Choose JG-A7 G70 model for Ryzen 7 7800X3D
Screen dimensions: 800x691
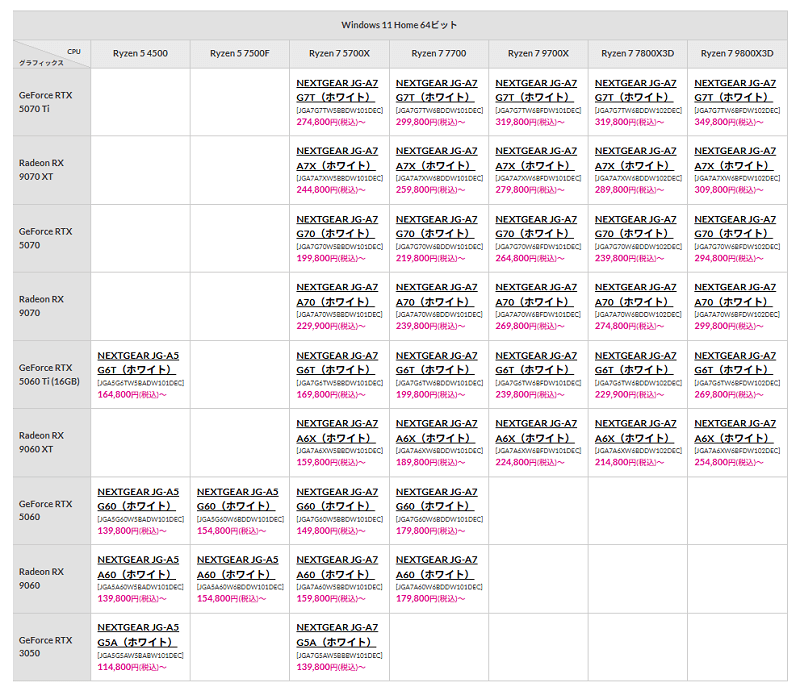pyautogui.click(x=635, y=226)
